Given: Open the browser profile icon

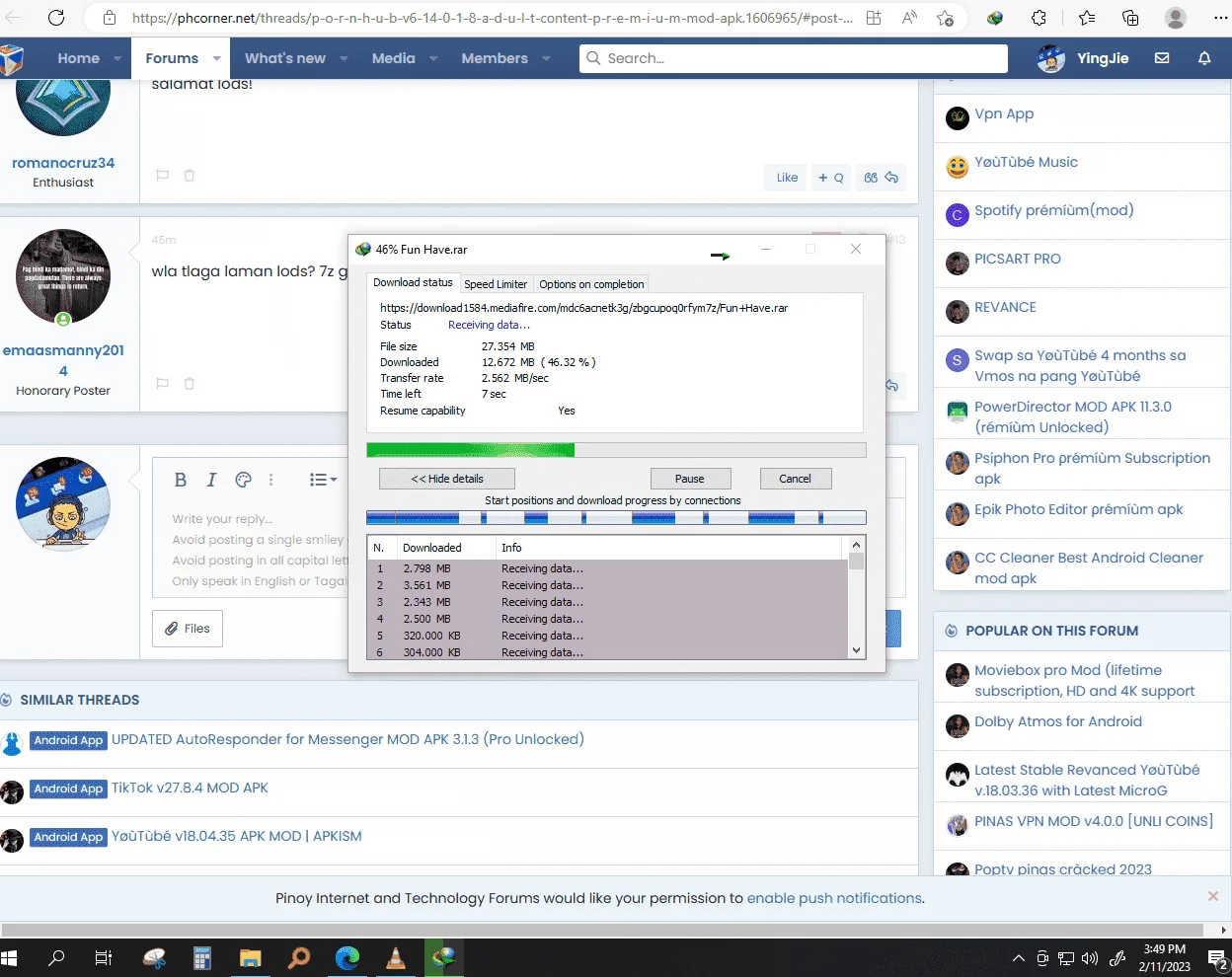Looking at the screenshot, I should [1175, 18].
